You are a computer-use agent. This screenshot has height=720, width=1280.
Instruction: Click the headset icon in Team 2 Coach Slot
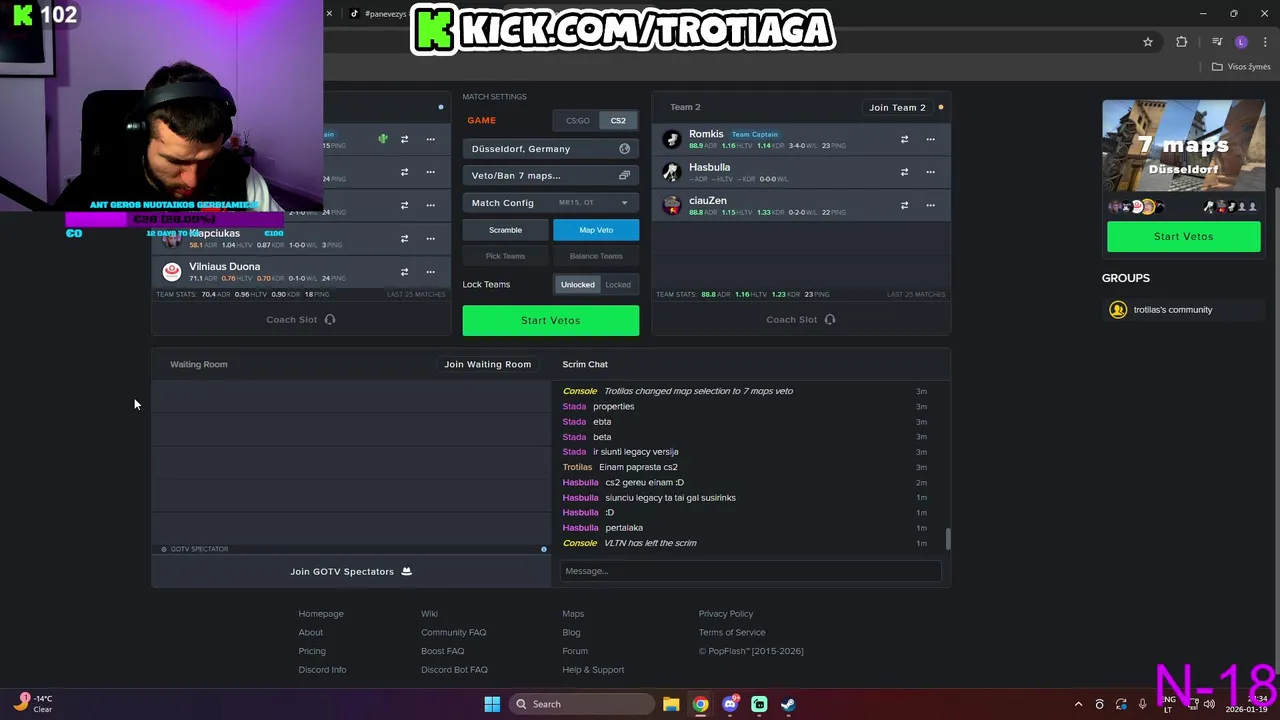pos(830,320)
